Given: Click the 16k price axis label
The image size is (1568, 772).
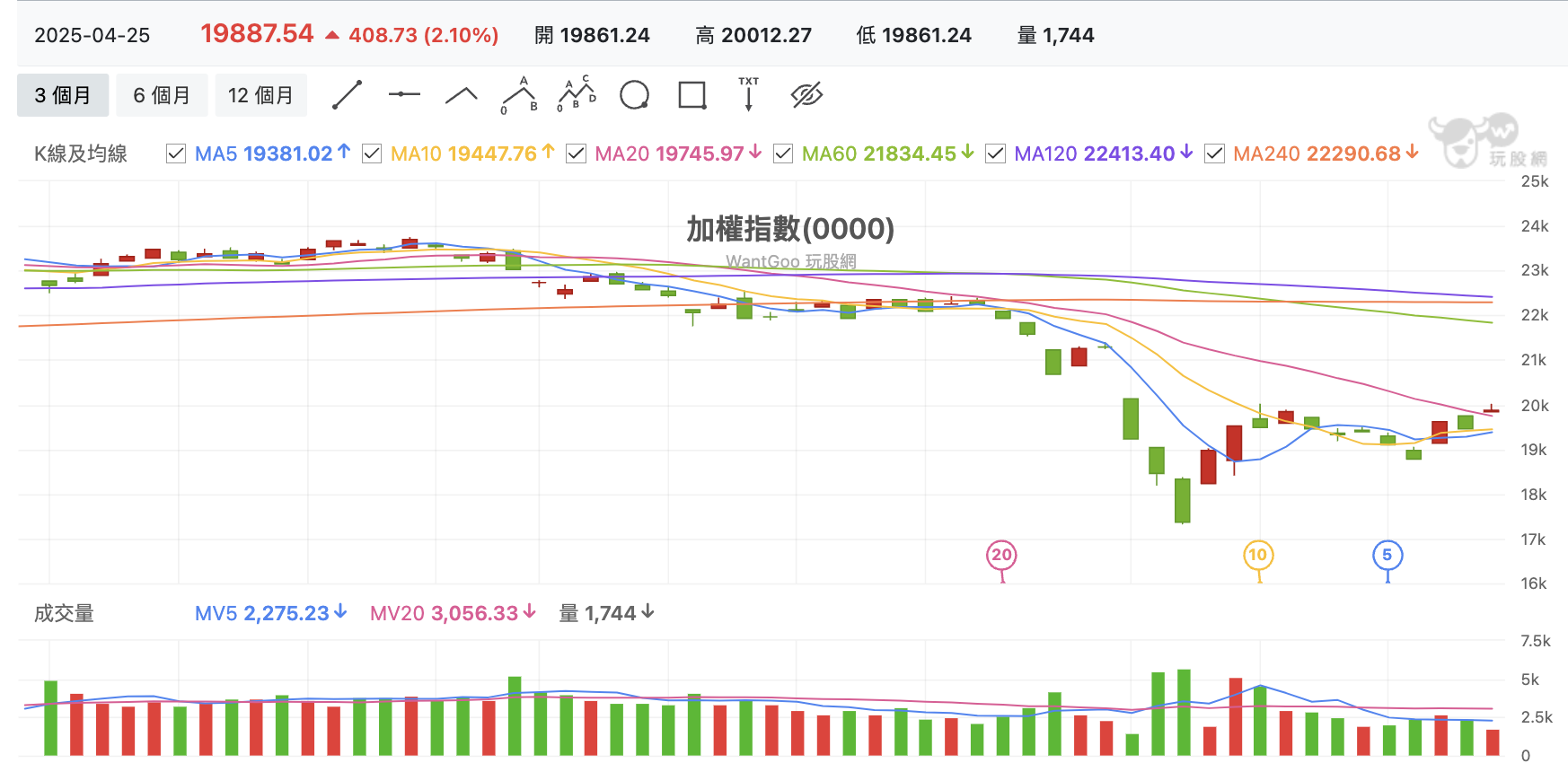Looking at the screenshot, I should click(1534, 583).
